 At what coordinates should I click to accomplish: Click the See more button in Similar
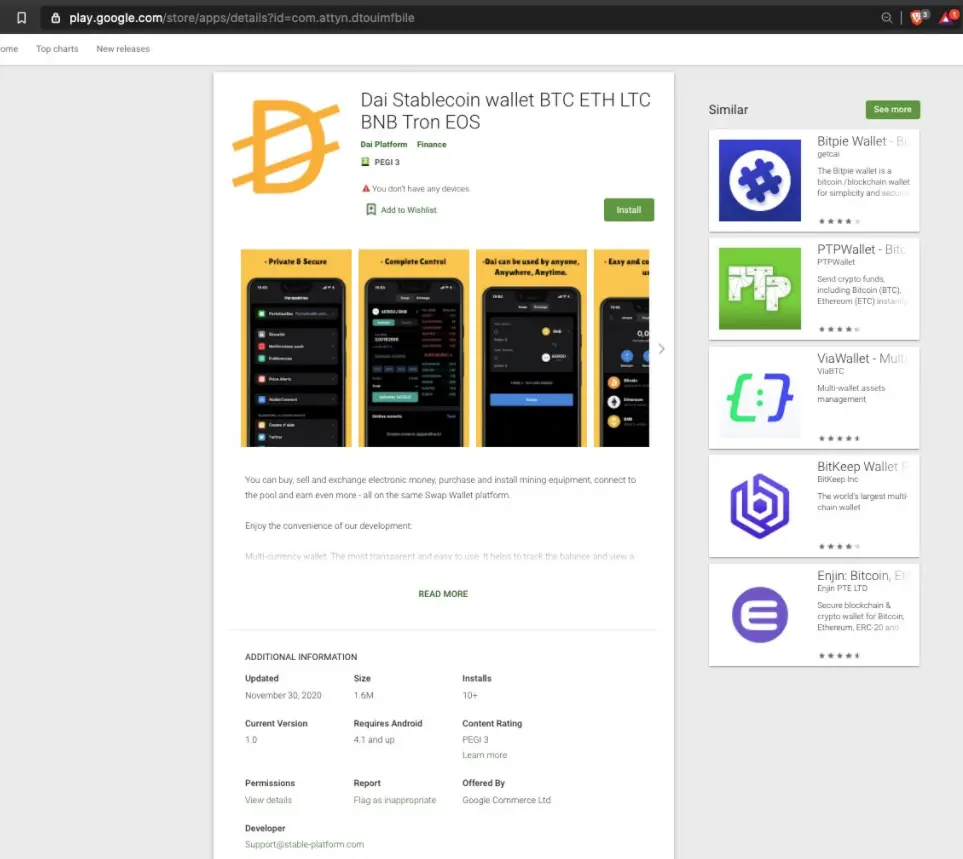(x=892, y=109)
